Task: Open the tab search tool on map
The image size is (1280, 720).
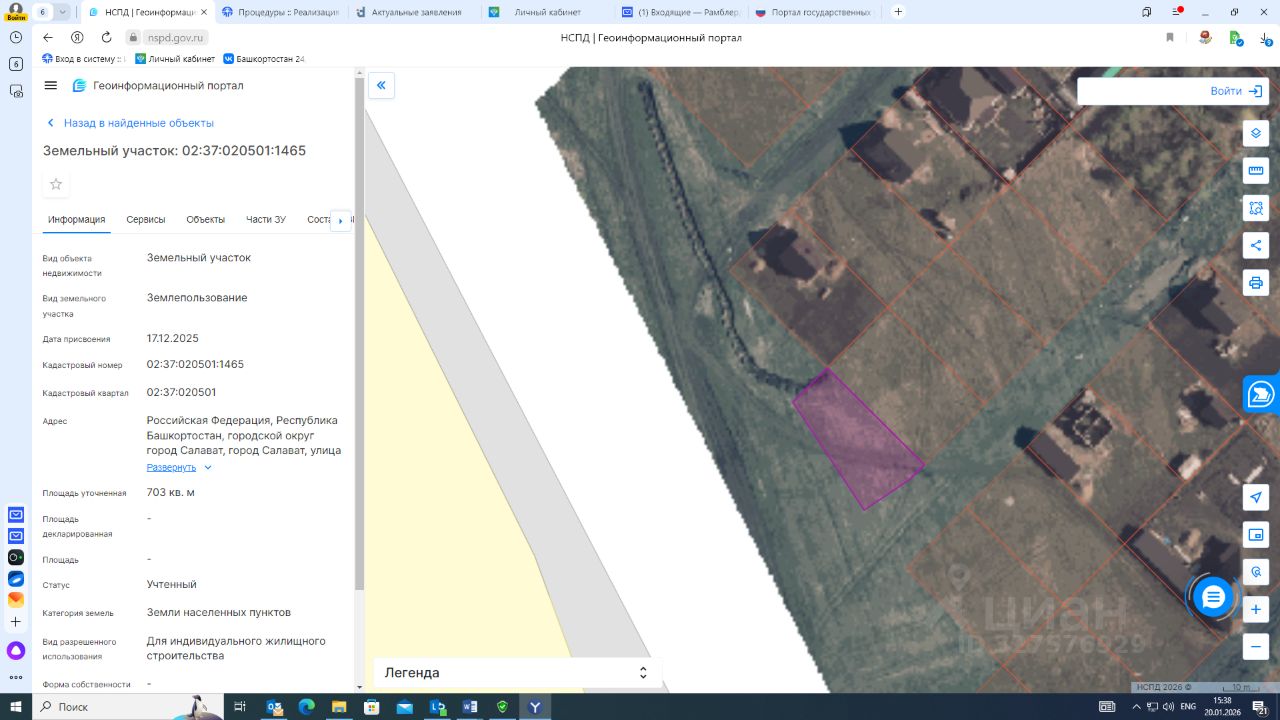Action: click(1256, 572)
